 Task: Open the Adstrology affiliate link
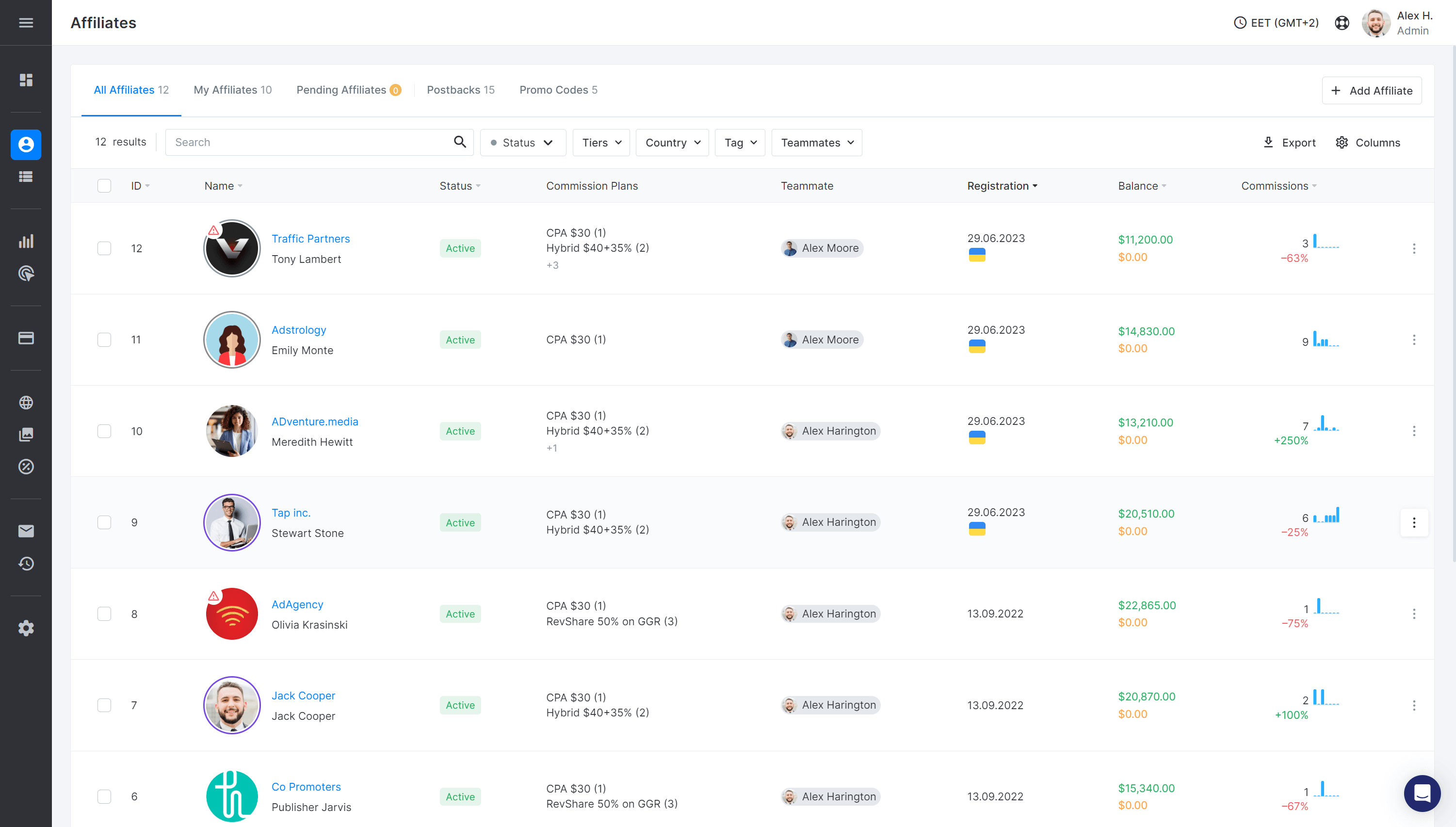[x=299, y=330]
